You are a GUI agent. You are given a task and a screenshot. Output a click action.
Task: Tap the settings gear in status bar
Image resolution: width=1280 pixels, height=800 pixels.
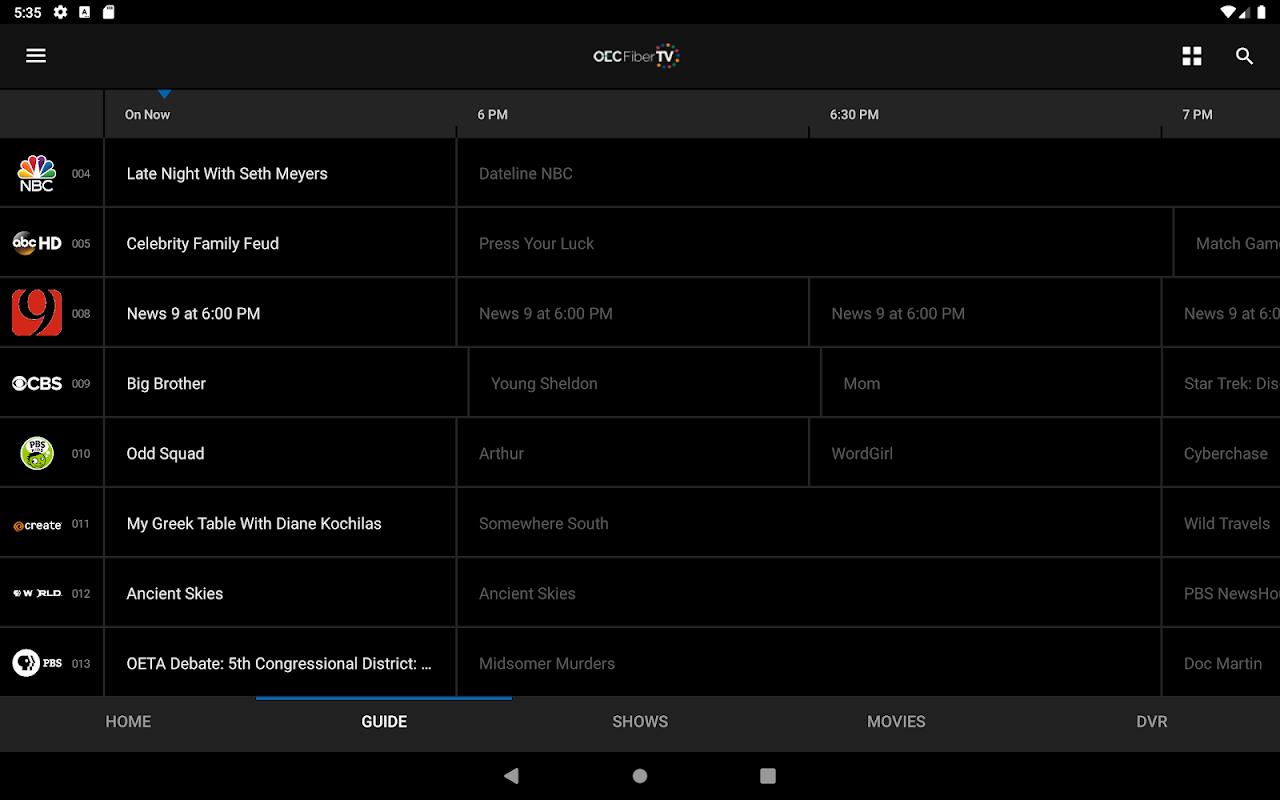click(61, 12)
